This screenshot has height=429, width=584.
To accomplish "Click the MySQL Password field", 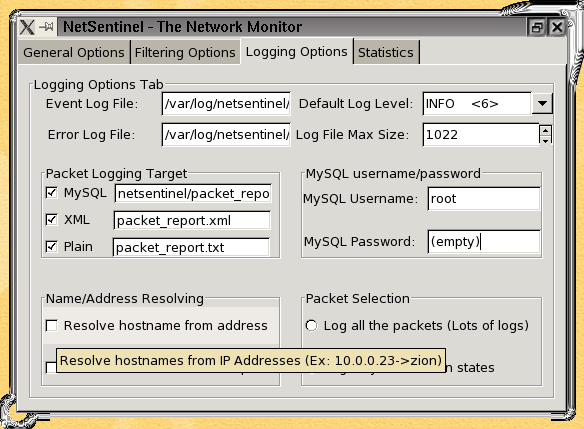I will [x=484, y=242].
